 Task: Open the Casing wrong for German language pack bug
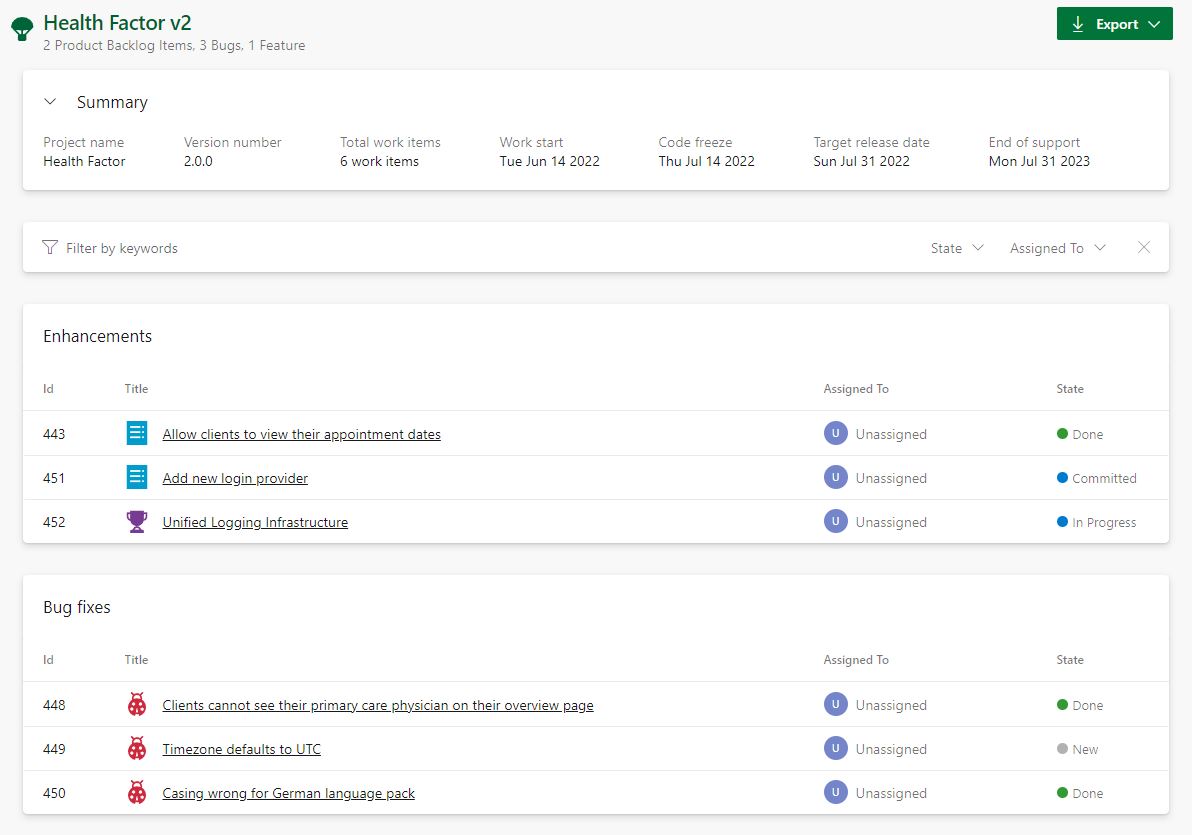[x=288, y=792]
